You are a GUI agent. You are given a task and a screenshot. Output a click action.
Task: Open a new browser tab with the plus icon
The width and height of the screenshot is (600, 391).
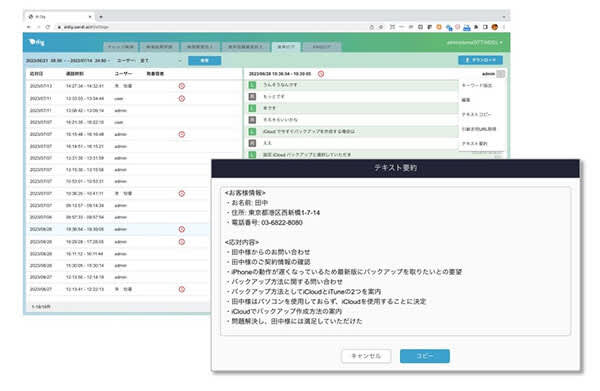click(x=101, y=17)
